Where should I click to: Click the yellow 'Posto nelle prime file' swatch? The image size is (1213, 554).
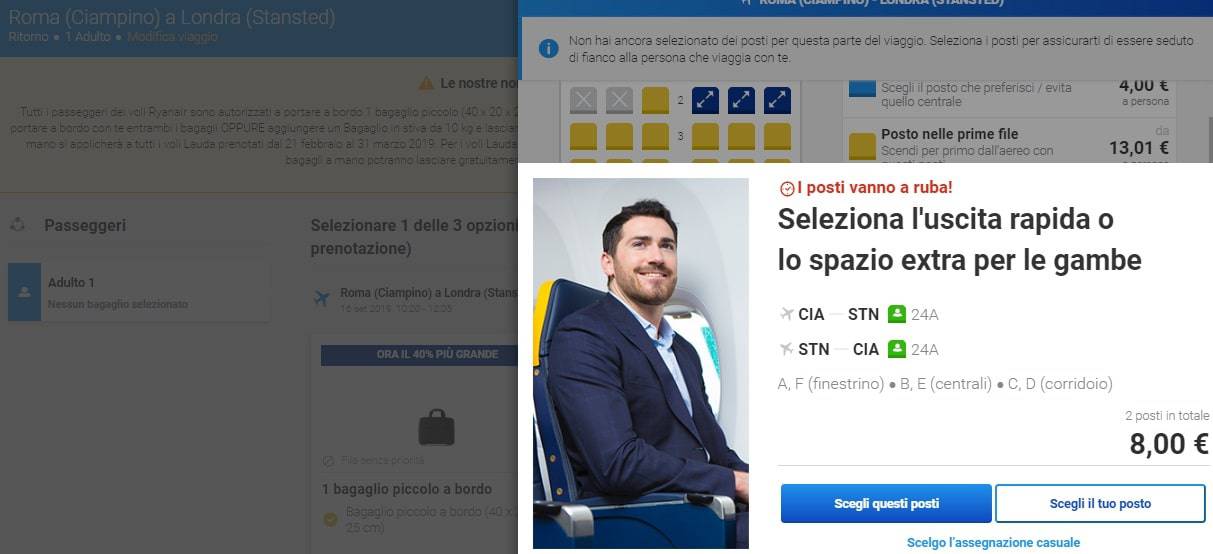pyautogui.click(x=860, y=146)
